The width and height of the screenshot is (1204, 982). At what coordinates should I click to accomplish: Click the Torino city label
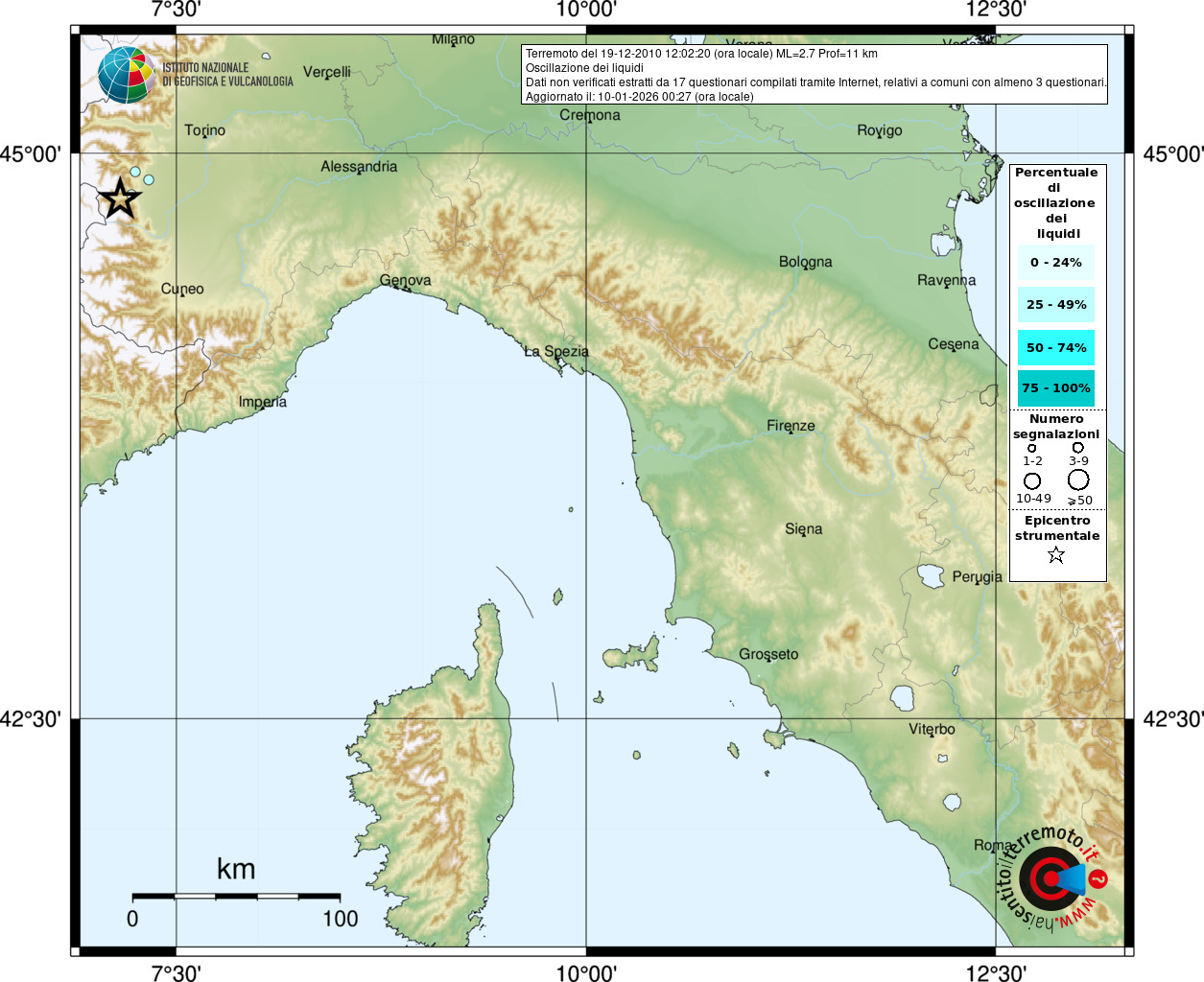click(205, 130)
